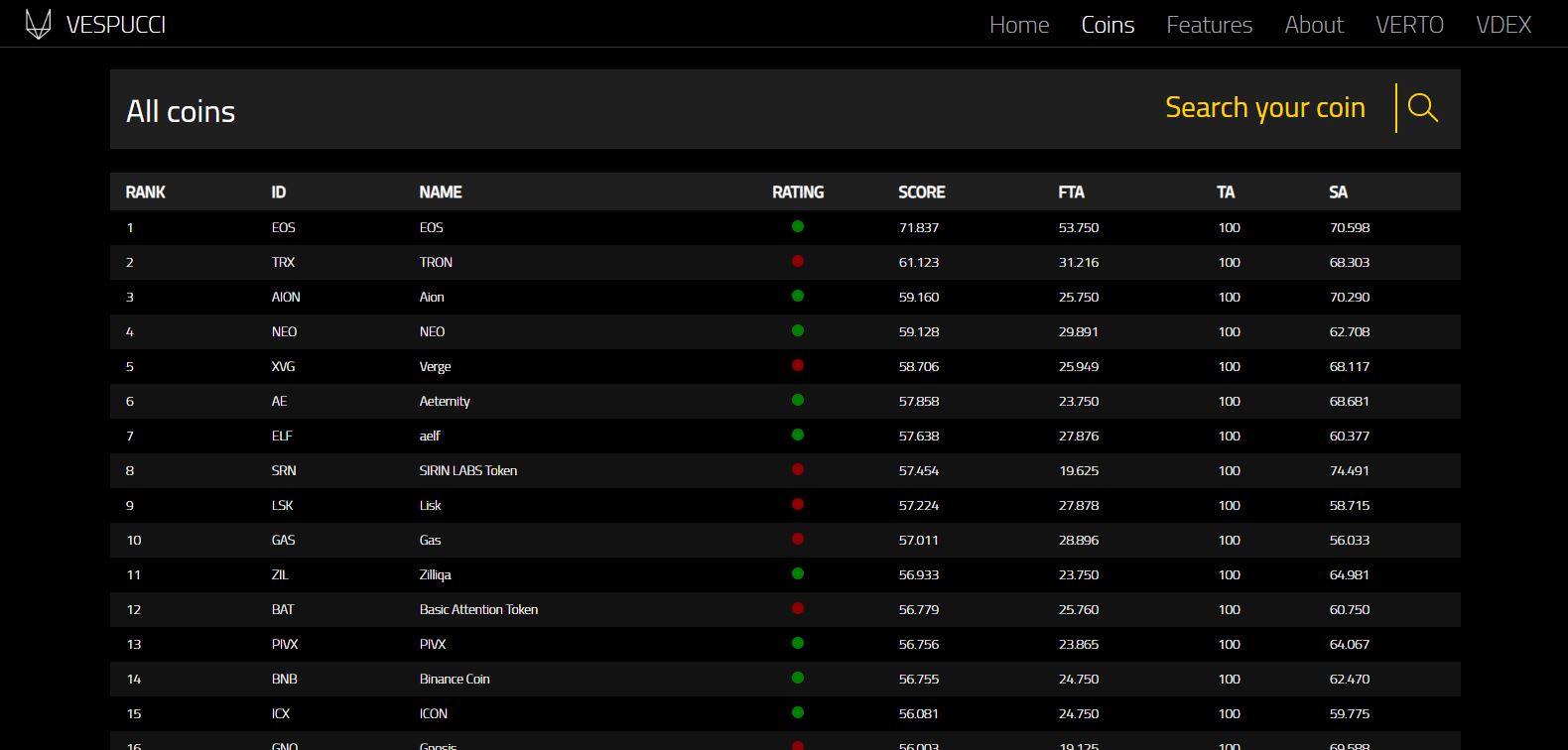This screenshot has width=1568, height=750.
Task: Click the score value 71.837
Action: (919, 228)
